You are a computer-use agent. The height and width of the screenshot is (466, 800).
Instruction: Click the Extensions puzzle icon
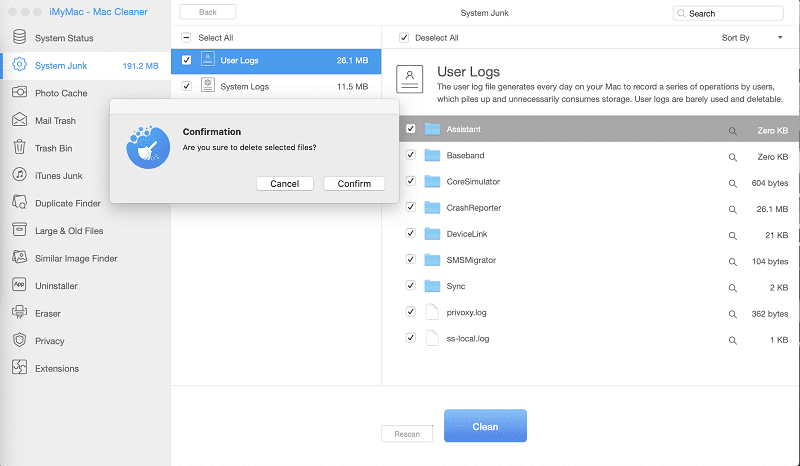[x=19, y=367]
